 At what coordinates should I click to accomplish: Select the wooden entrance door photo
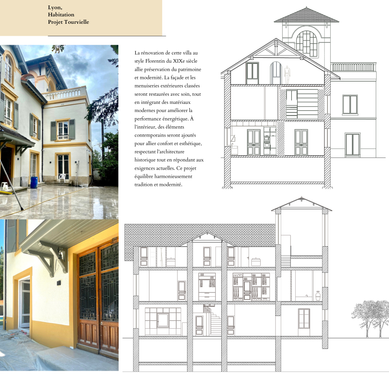click(59, 295)
